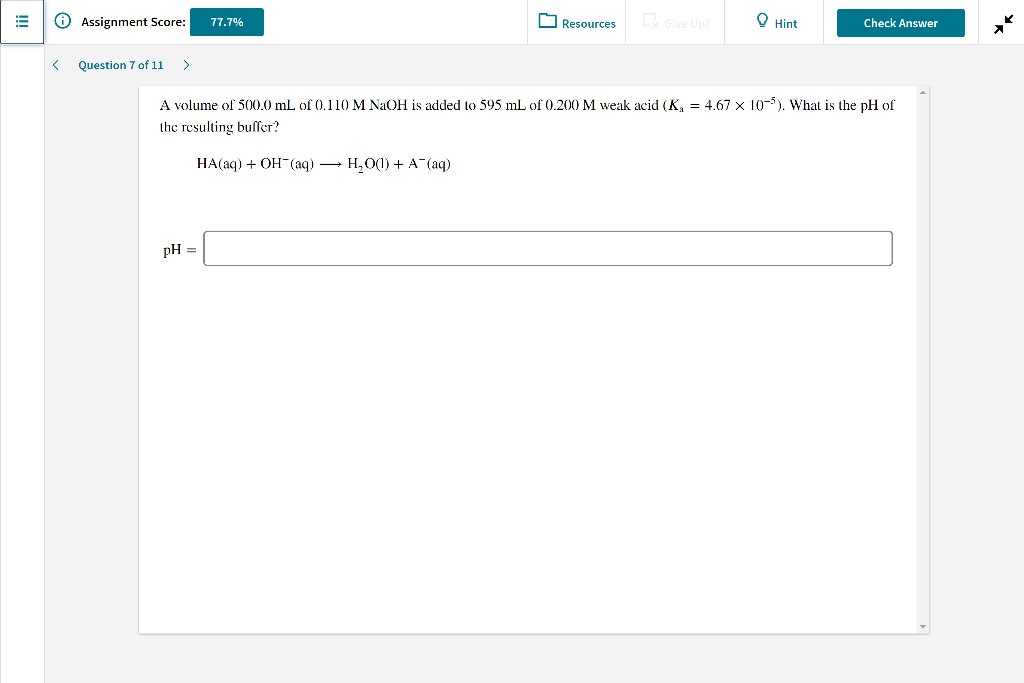The image size is (1024, 683).
Task: Click the Hint button
Action: (x=775, y=22)
